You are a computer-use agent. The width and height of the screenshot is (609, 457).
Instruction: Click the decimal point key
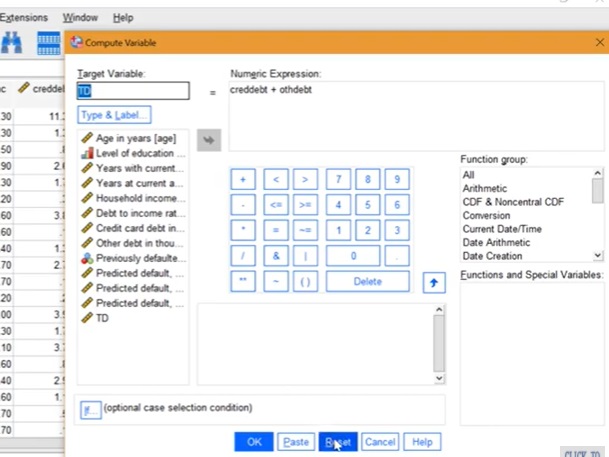[x=397, y=255]
